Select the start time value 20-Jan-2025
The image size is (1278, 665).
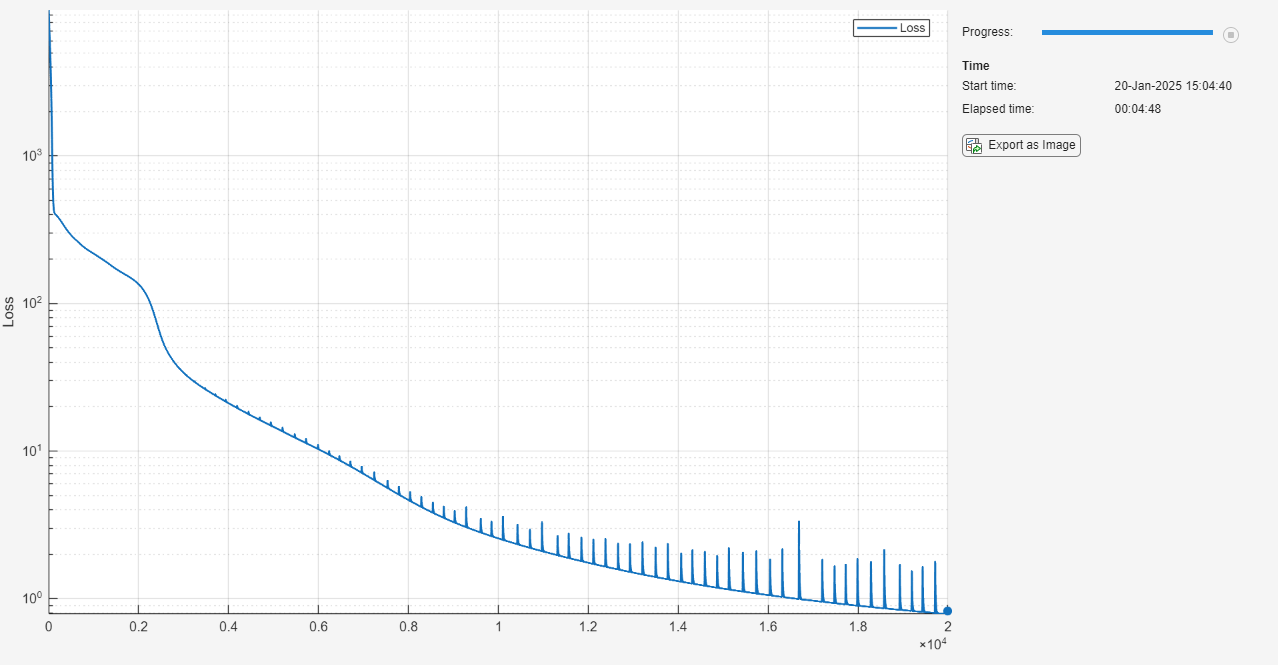point(1172,86)
